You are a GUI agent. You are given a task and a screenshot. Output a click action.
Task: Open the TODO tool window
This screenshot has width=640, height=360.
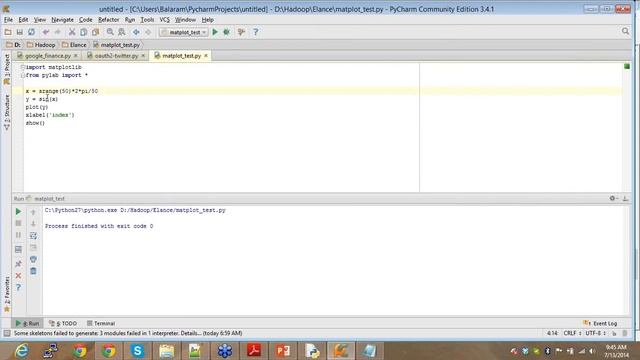tap(63, 323)
